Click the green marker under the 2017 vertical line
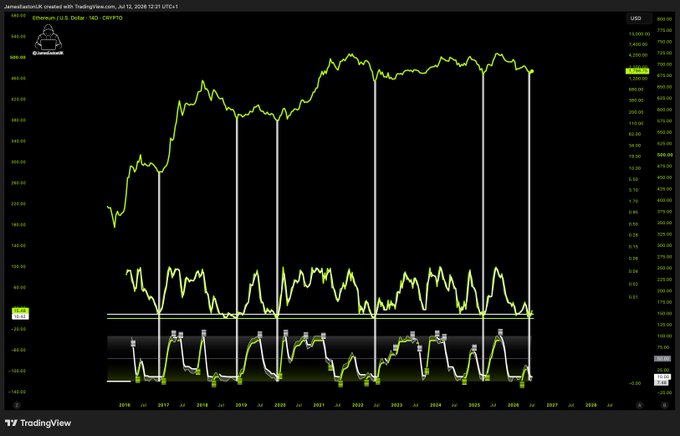The image size is (680, 436). coord(163,381)
